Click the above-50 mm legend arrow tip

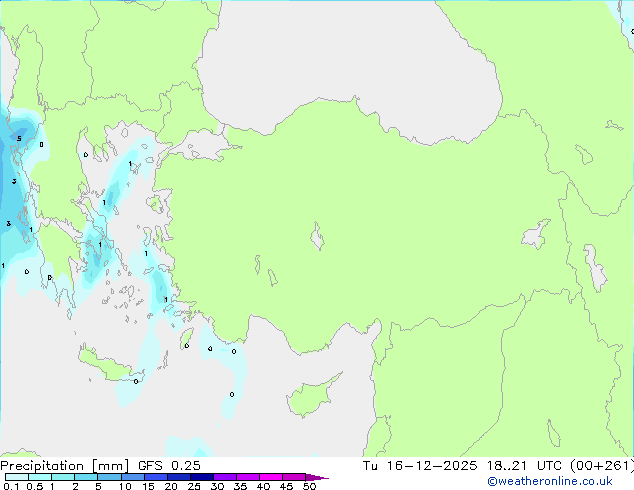pyautogui.click(x=317, y=477)
